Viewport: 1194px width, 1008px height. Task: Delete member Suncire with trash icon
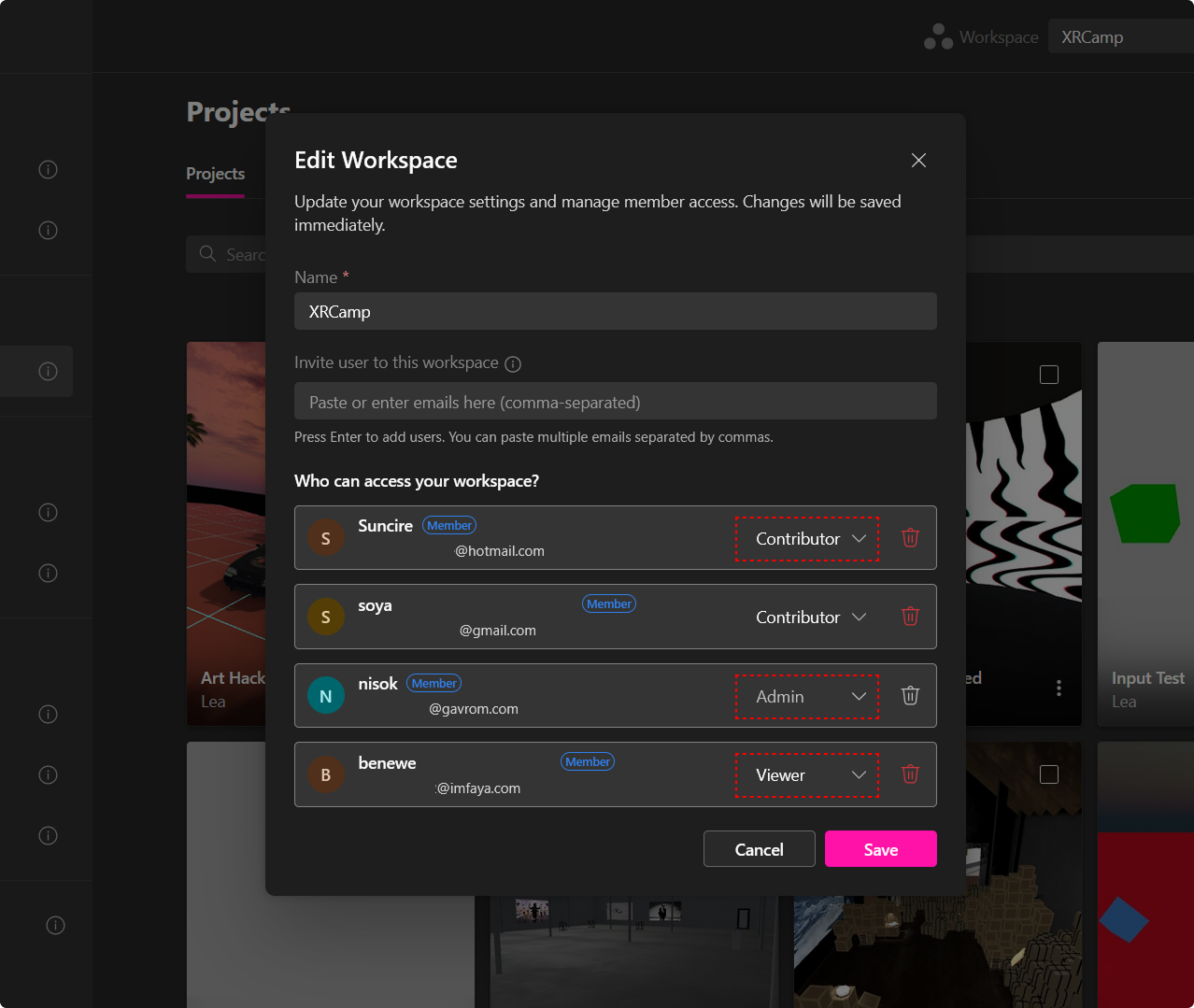[x=910, y=538]
